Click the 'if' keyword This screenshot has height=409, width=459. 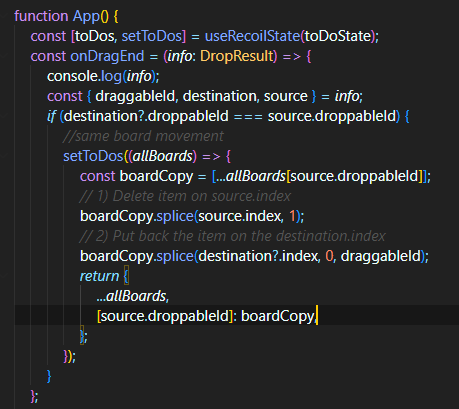point(51,116)
